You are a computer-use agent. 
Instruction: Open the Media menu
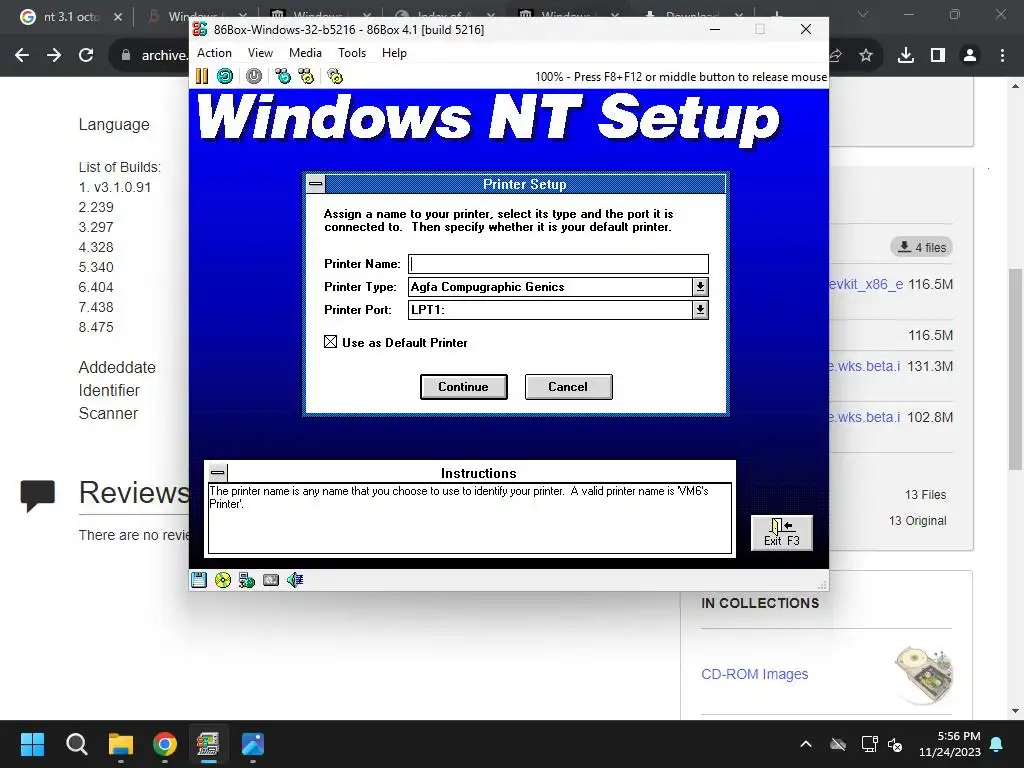pyautogui.click(x=305, y=53)
